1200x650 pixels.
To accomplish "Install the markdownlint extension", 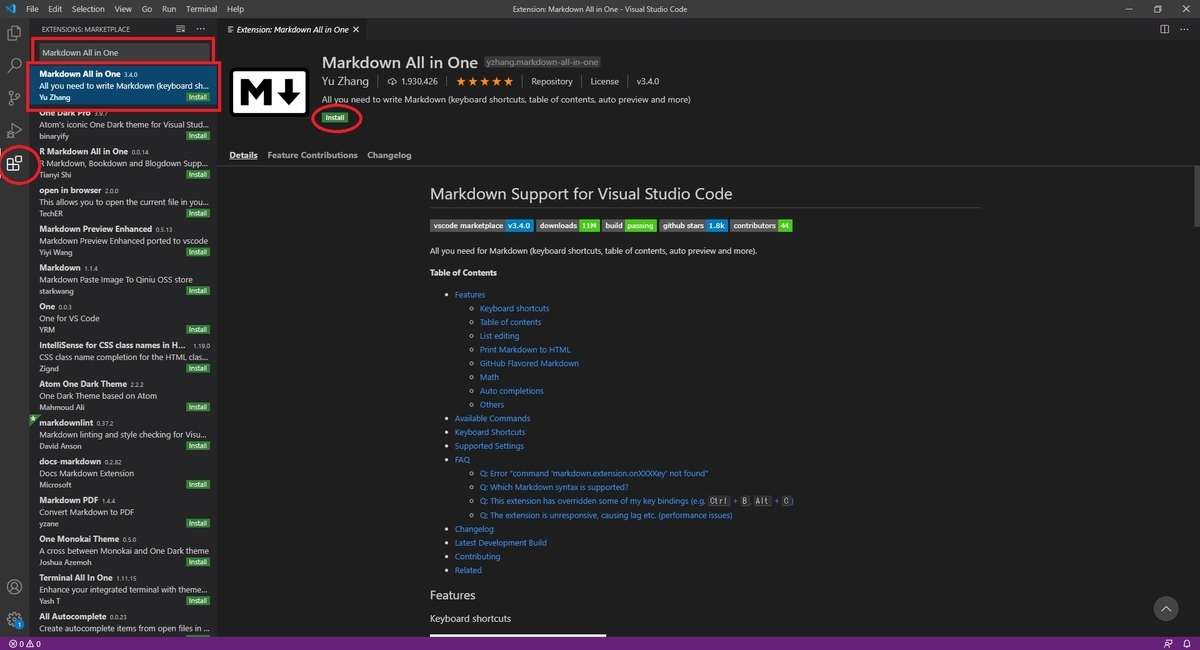I will coord(198,446).
